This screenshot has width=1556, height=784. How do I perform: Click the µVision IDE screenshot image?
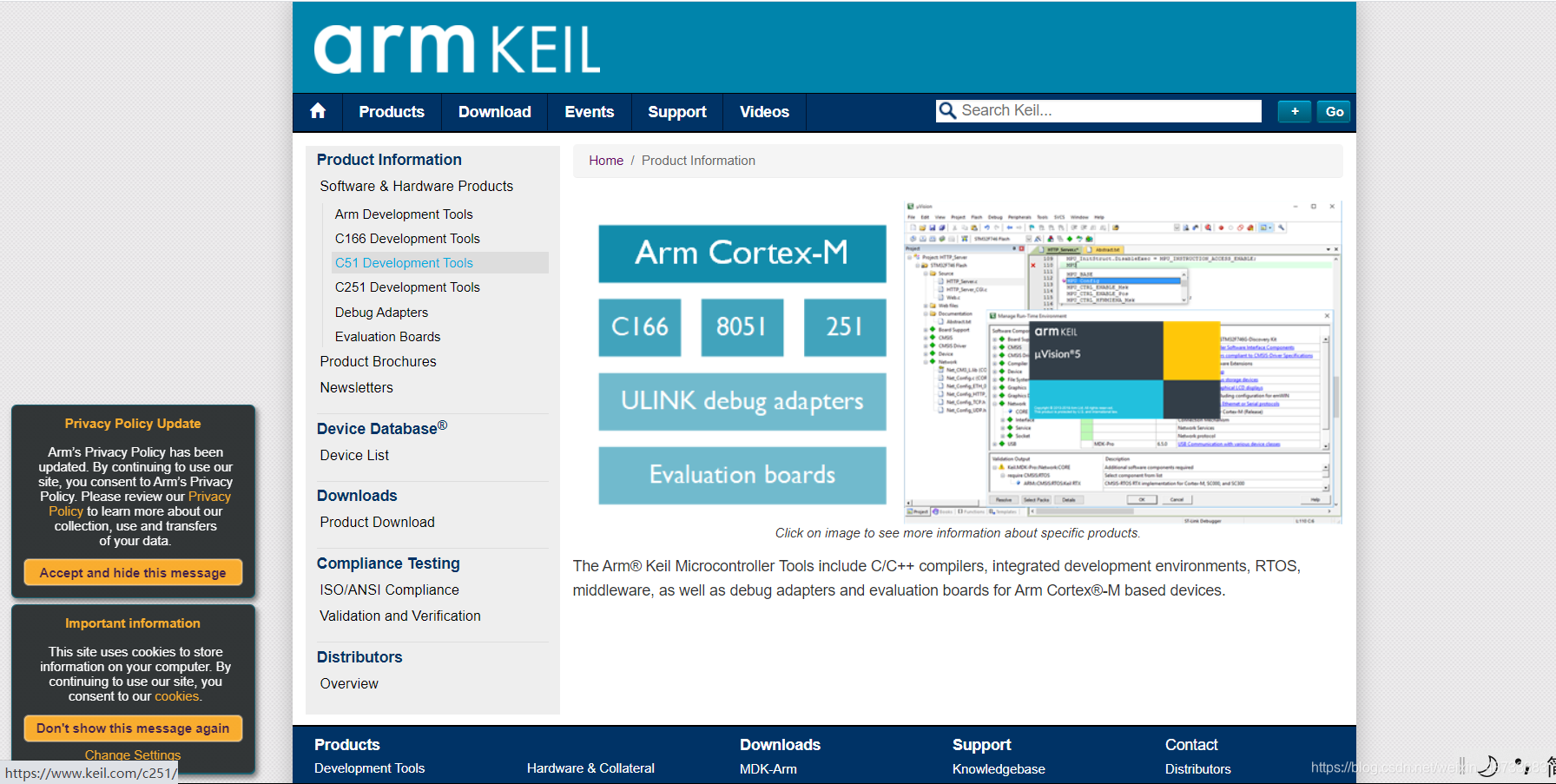coord(1124,363)
